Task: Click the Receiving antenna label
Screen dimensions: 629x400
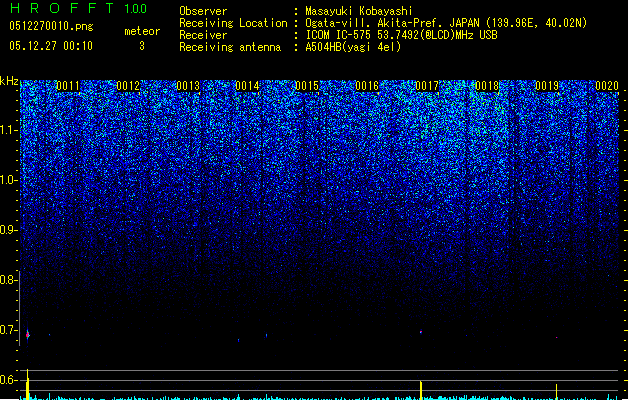Action: coord(230,47)
